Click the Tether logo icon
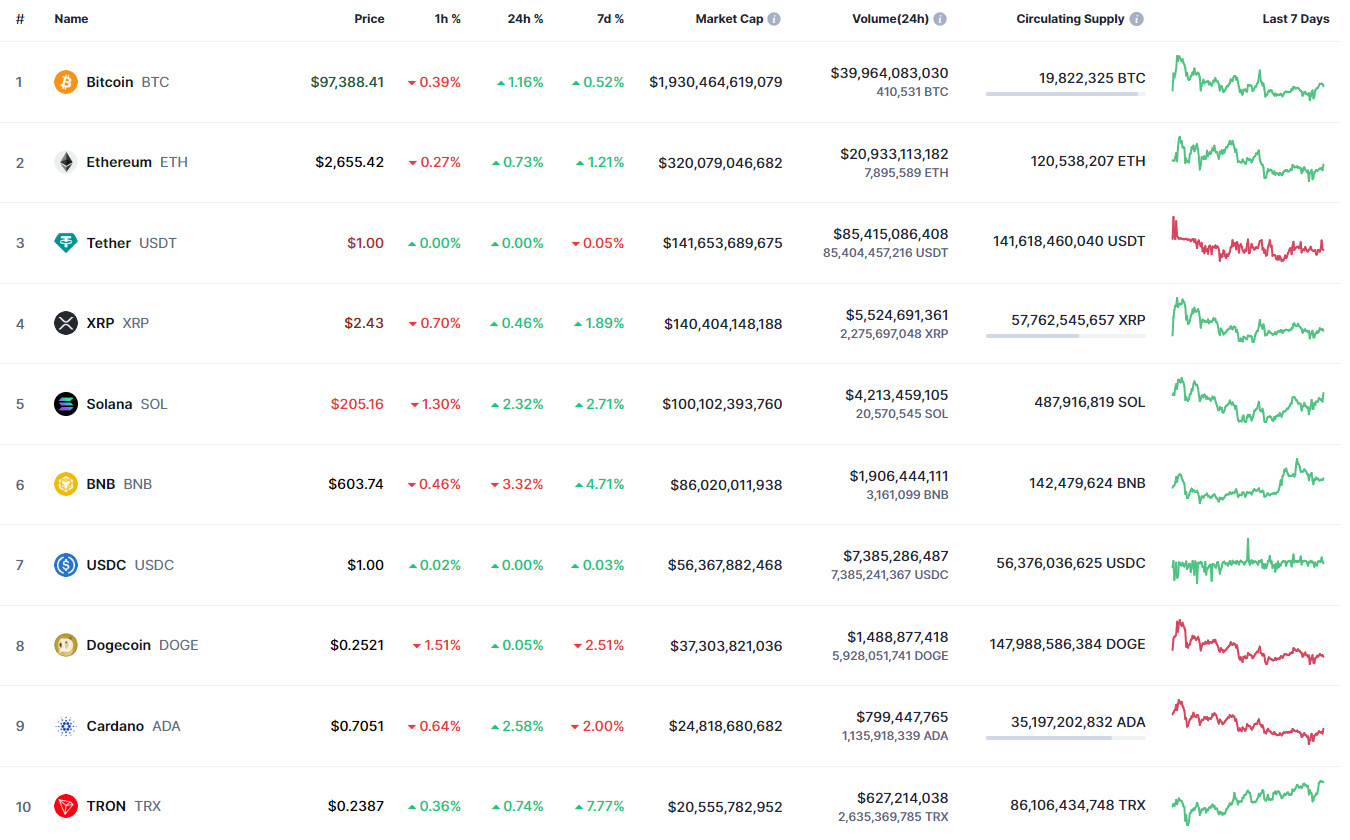 point(65,243)
